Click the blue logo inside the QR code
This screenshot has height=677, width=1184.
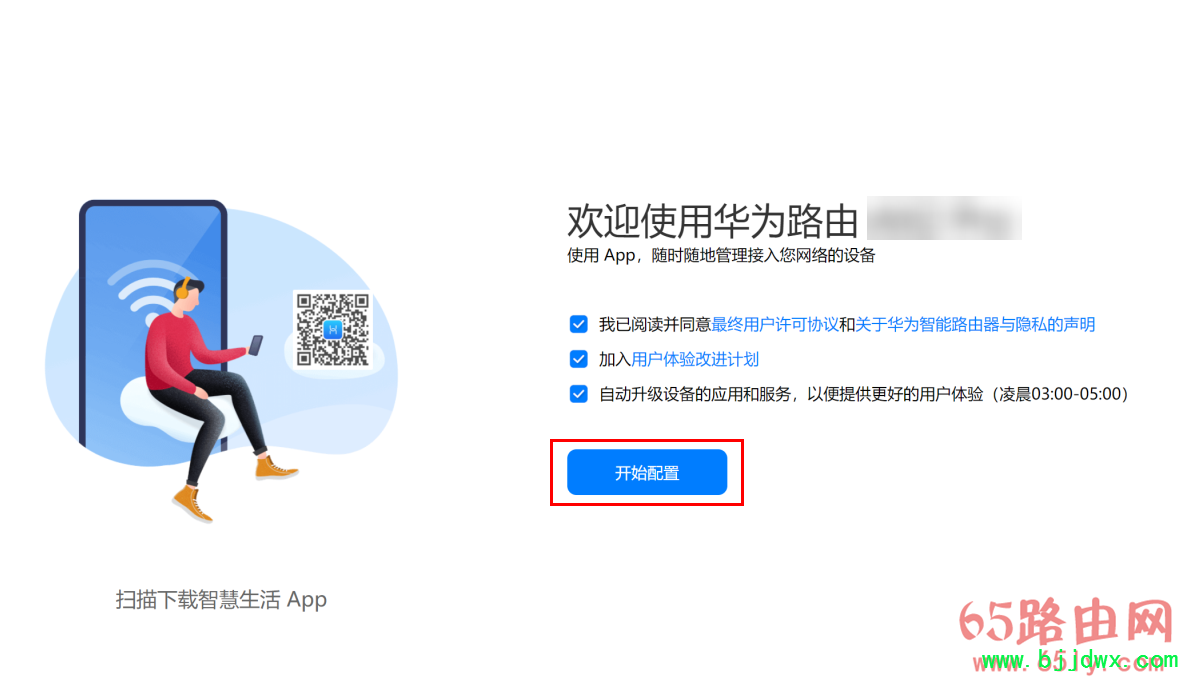tap(332, 330)
